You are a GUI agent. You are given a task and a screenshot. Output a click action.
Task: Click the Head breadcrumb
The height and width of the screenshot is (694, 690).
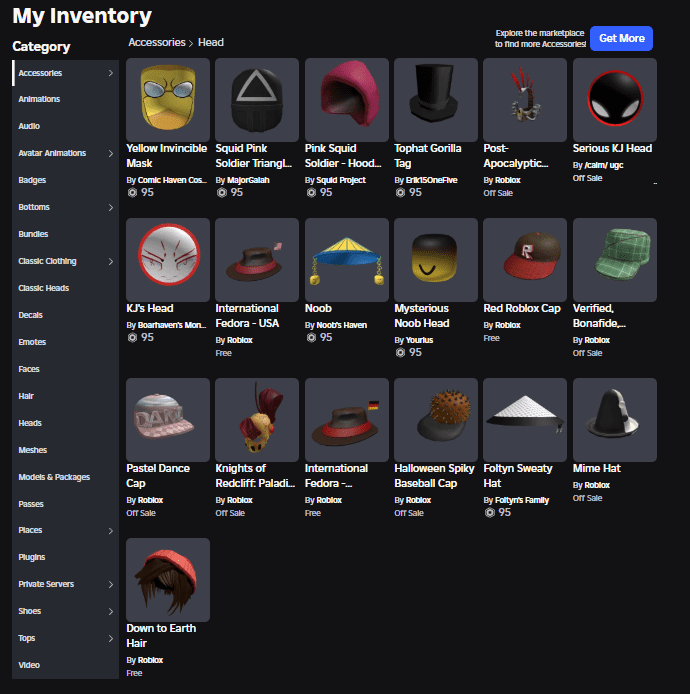(211, 42)
